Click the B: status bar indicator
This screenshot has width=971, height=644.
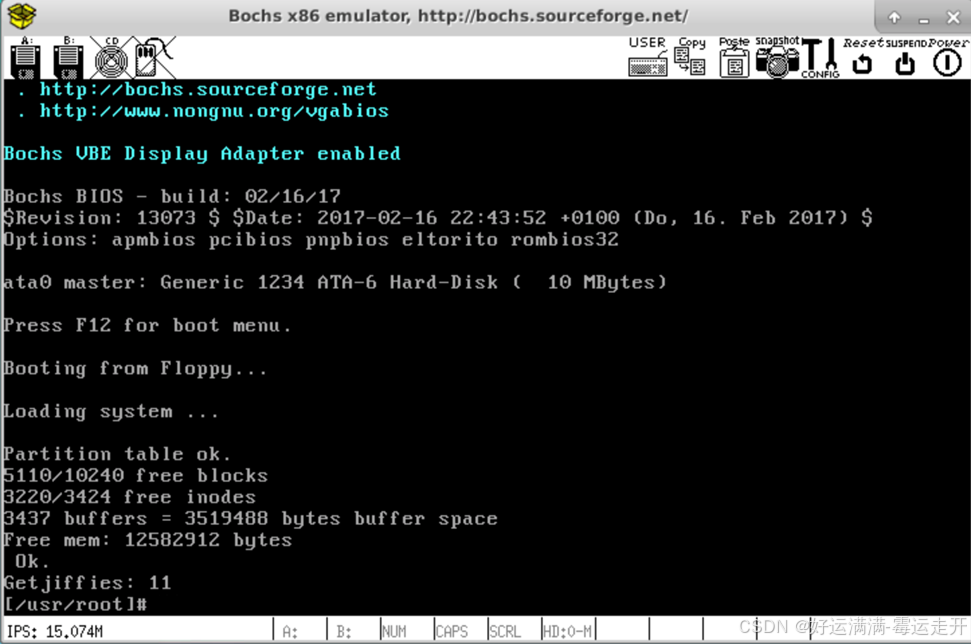(344, 632)
